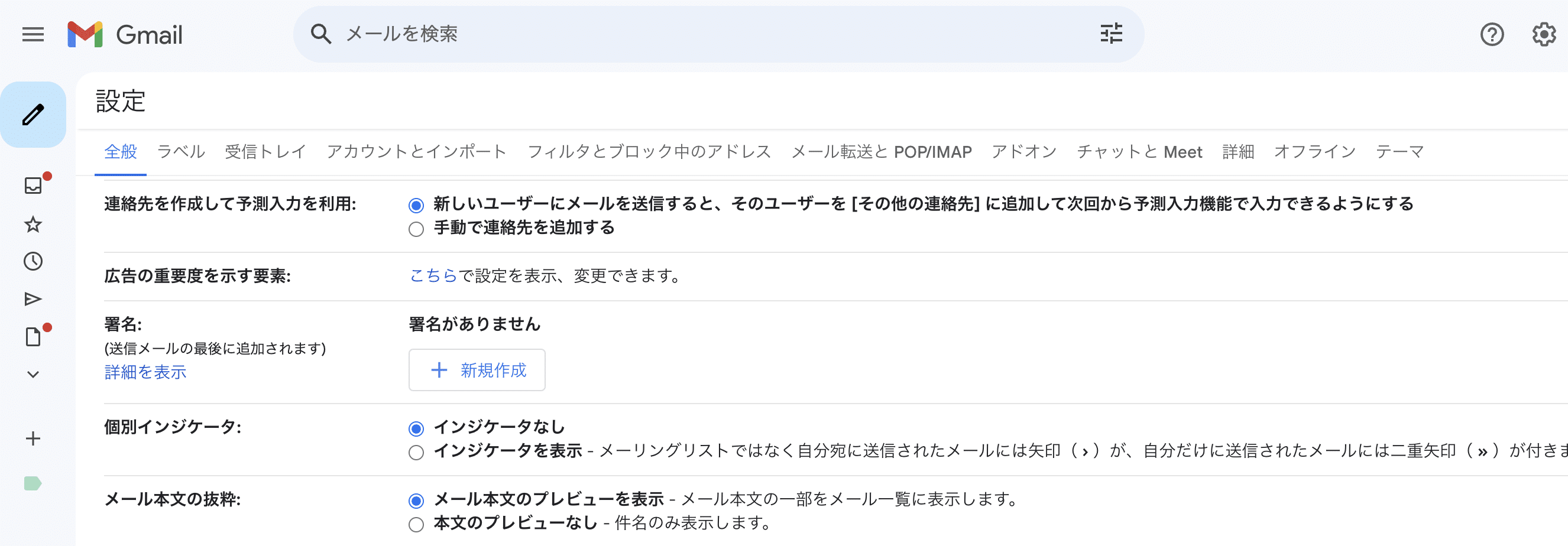Expand signature details via 詳細を表示

[x=145, y=372]
